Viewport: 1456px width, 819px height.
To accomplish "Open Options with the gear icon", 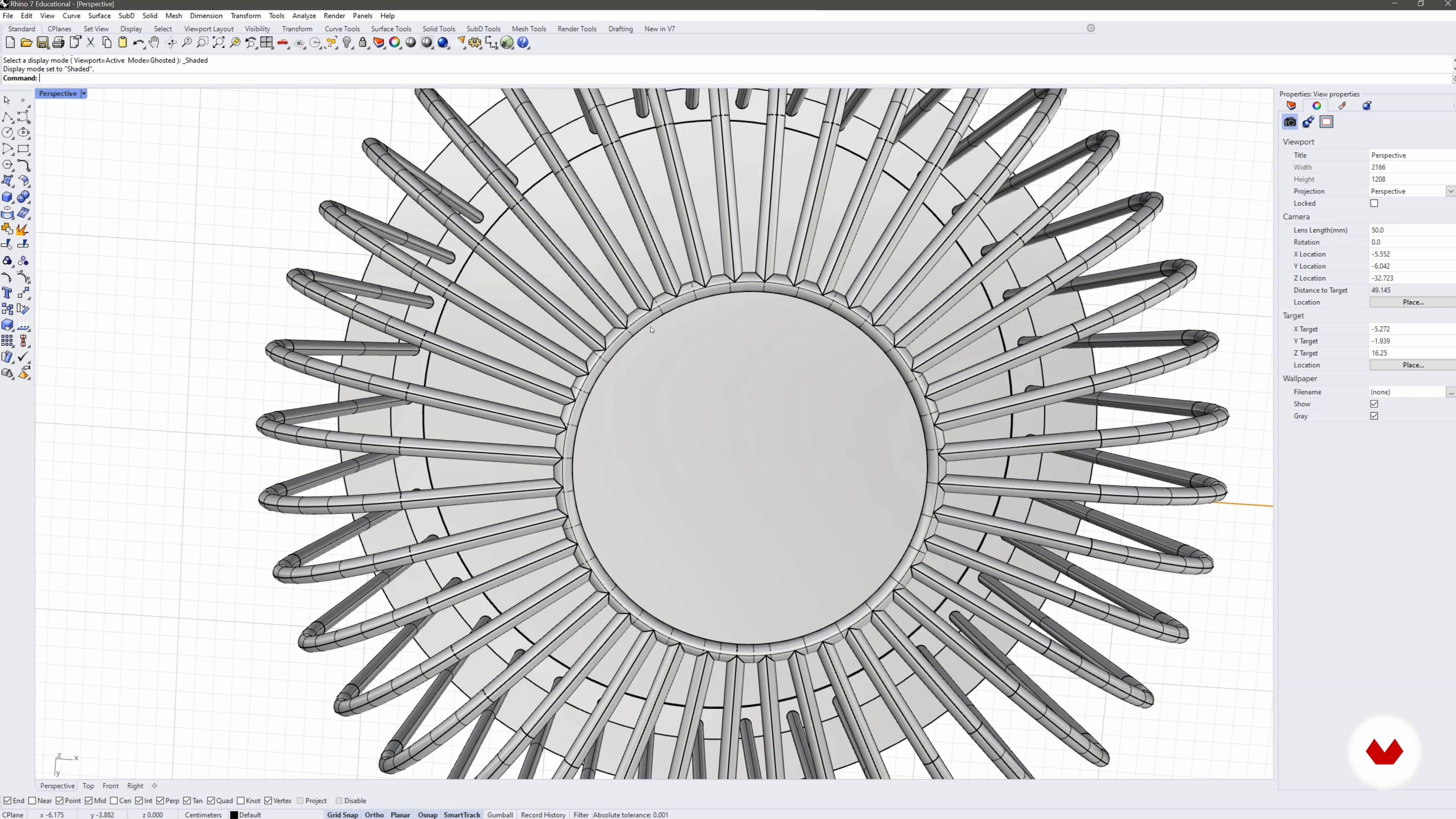I will (x=475, y=42).
